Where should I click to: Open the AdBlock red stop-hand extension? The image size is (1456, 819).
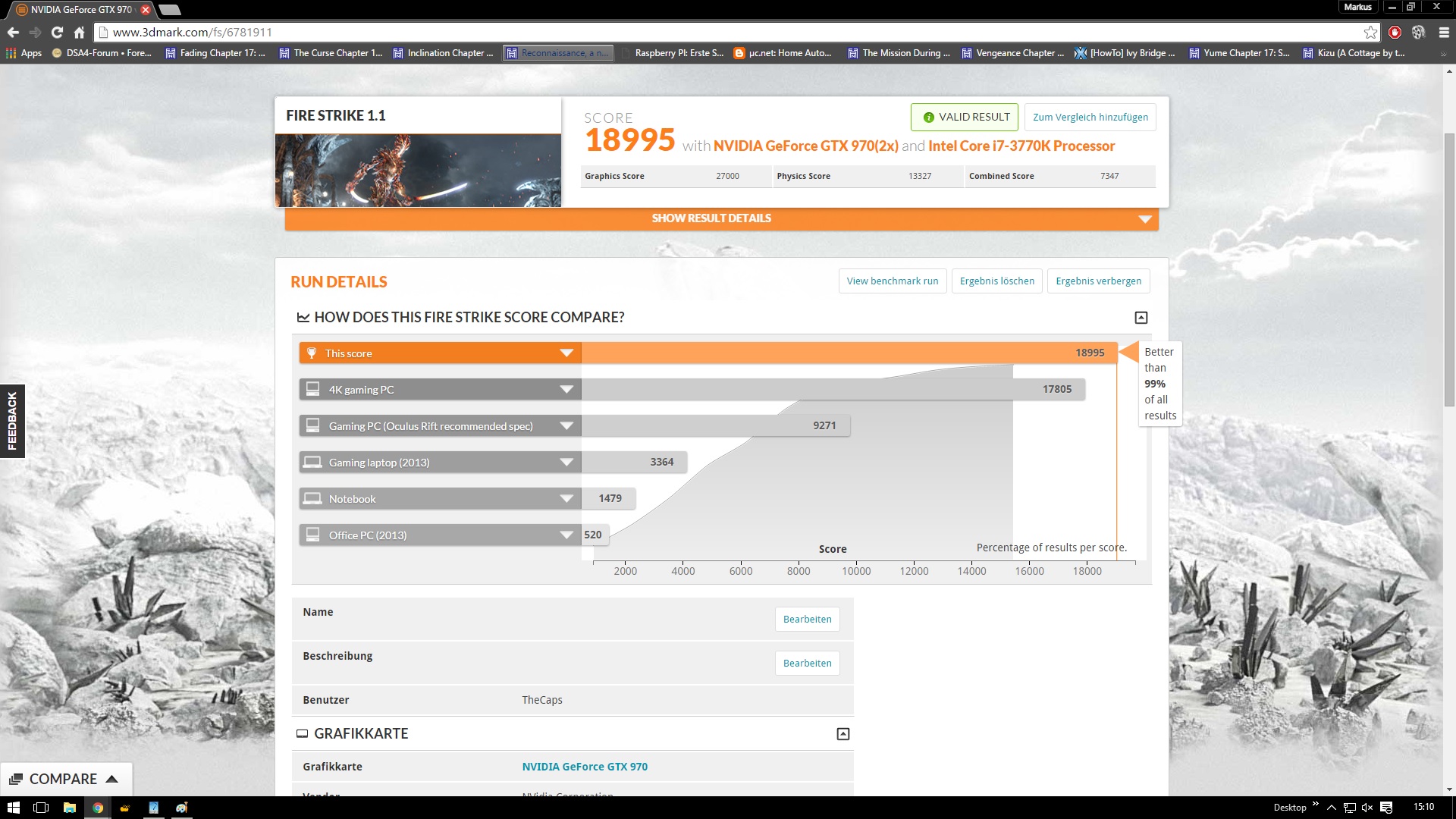(1395, 33)
